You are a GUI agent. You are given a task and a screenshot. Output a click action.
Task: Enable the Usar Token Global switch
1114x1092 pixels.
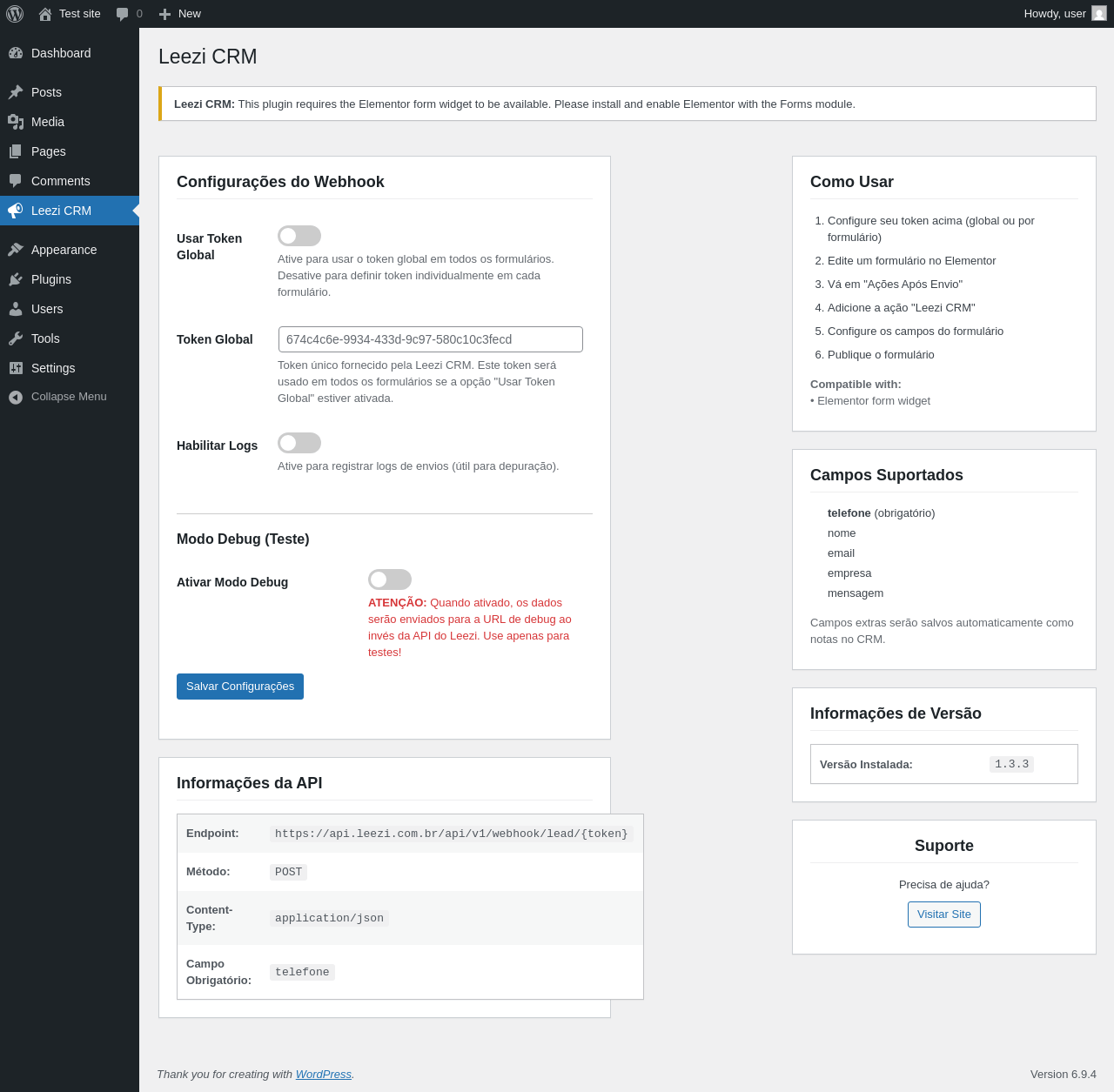299,236
